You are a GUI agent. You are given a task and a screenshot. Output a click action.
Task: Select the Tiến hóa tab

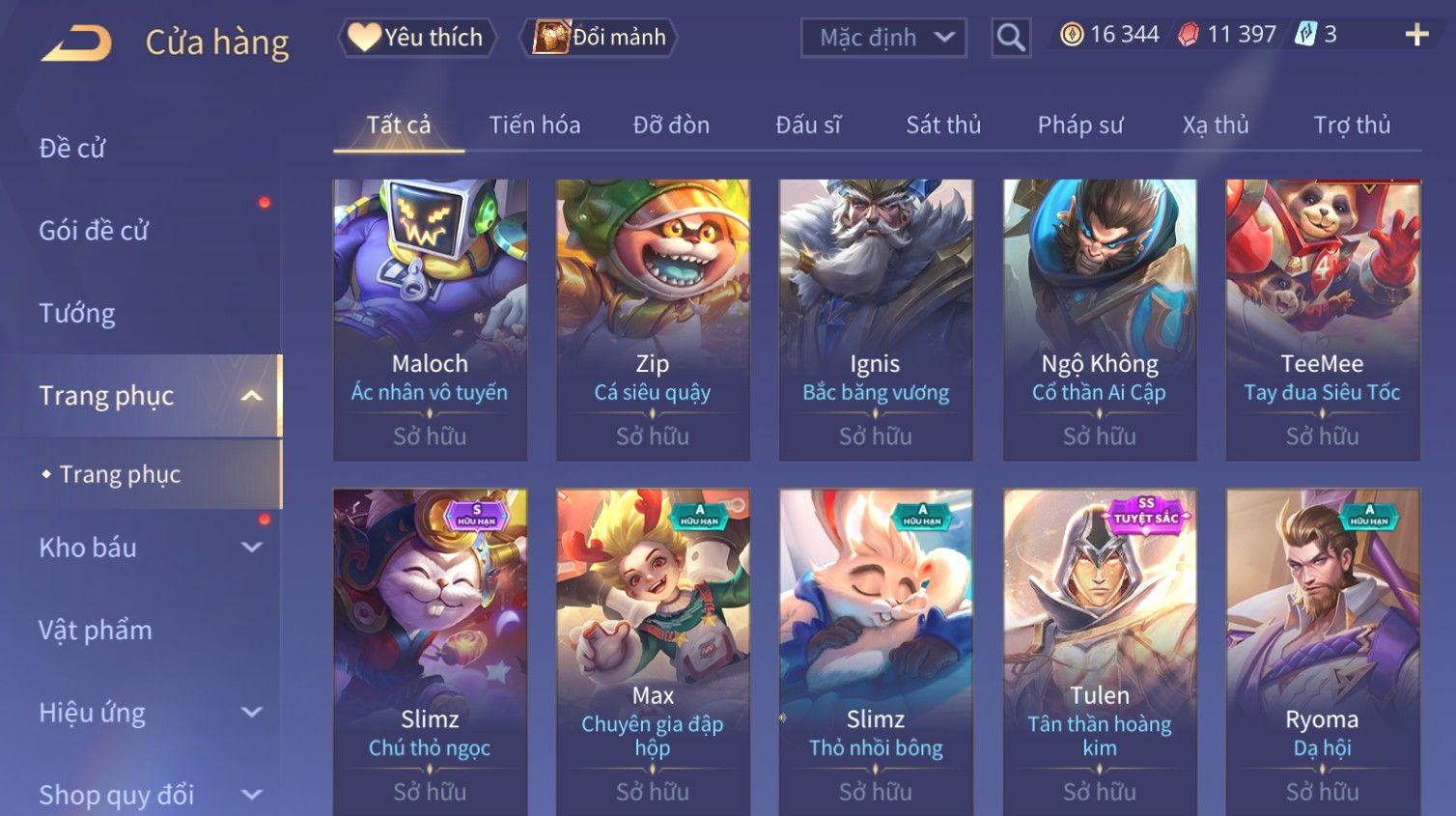coord(535,125)
